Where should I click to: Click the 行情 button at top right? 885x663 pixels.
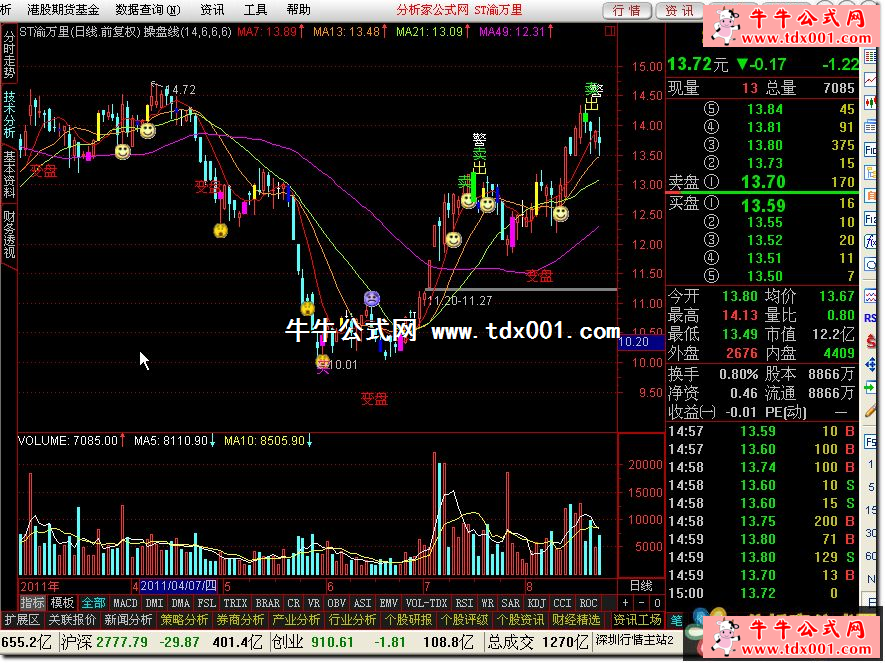coord(627,11)
